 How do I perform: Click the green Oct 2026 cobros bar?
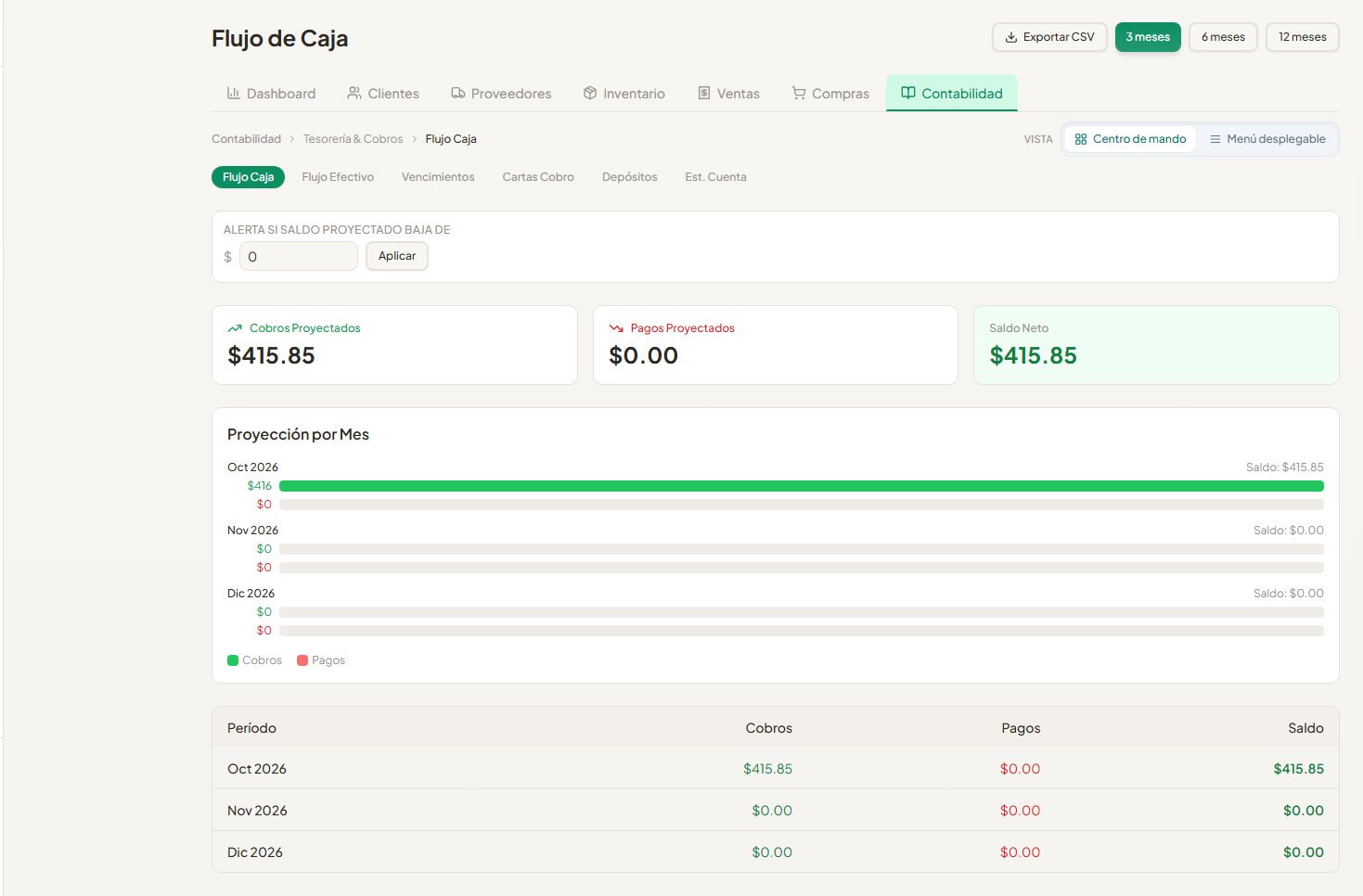[x=802, y=486]
